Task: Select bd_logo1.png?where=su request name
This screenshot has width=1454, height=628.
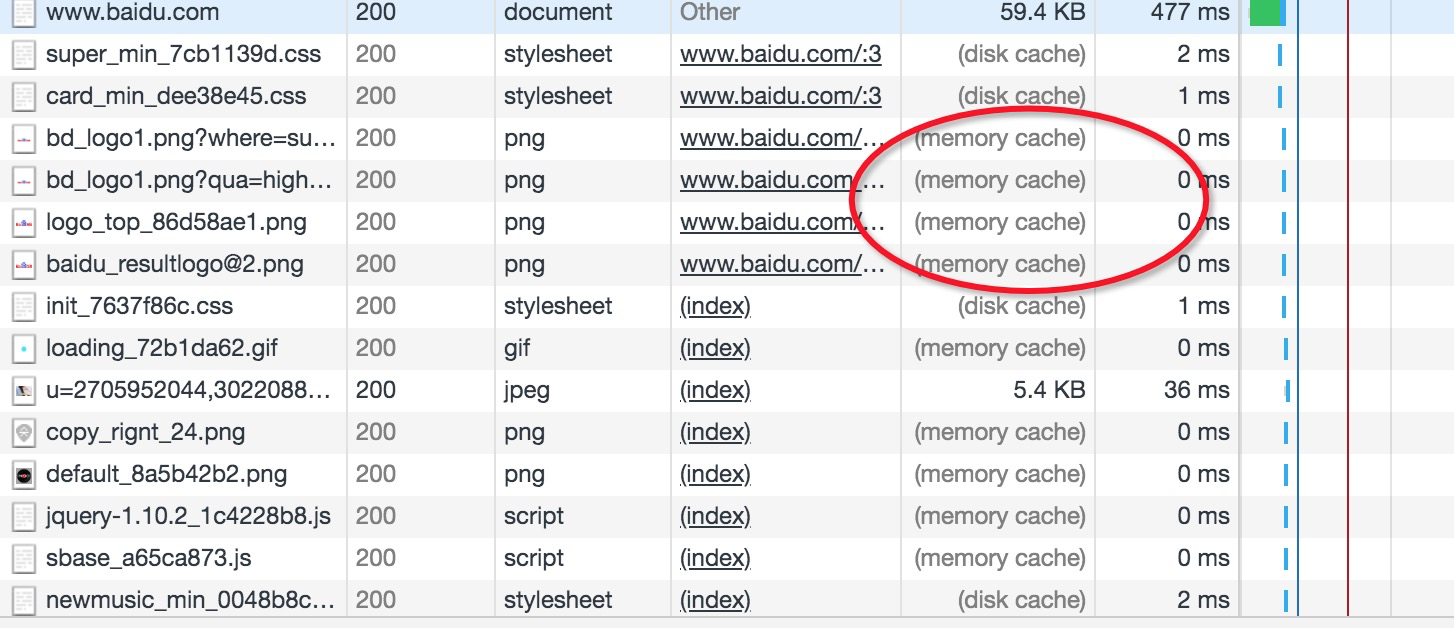Action: 191,138
